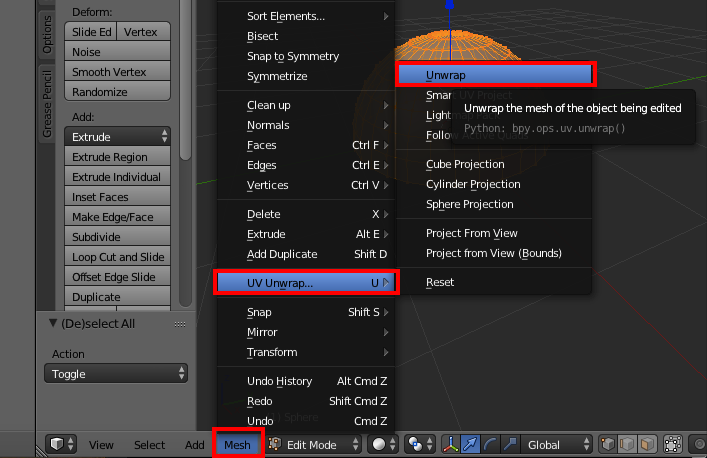
Task: Click the Extrude Region button
Action: point(117,157)
